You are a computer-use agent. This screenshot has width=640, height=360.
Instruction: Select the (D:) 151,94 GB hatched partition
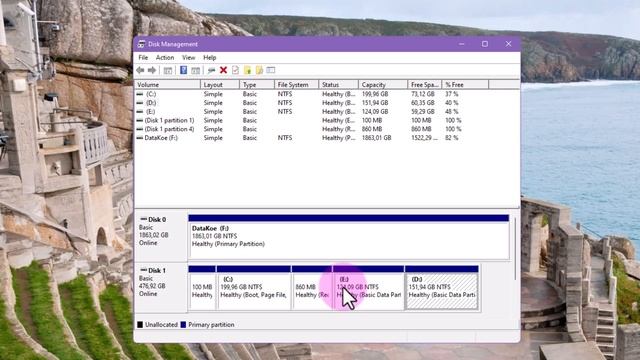(x=442, y=288)
